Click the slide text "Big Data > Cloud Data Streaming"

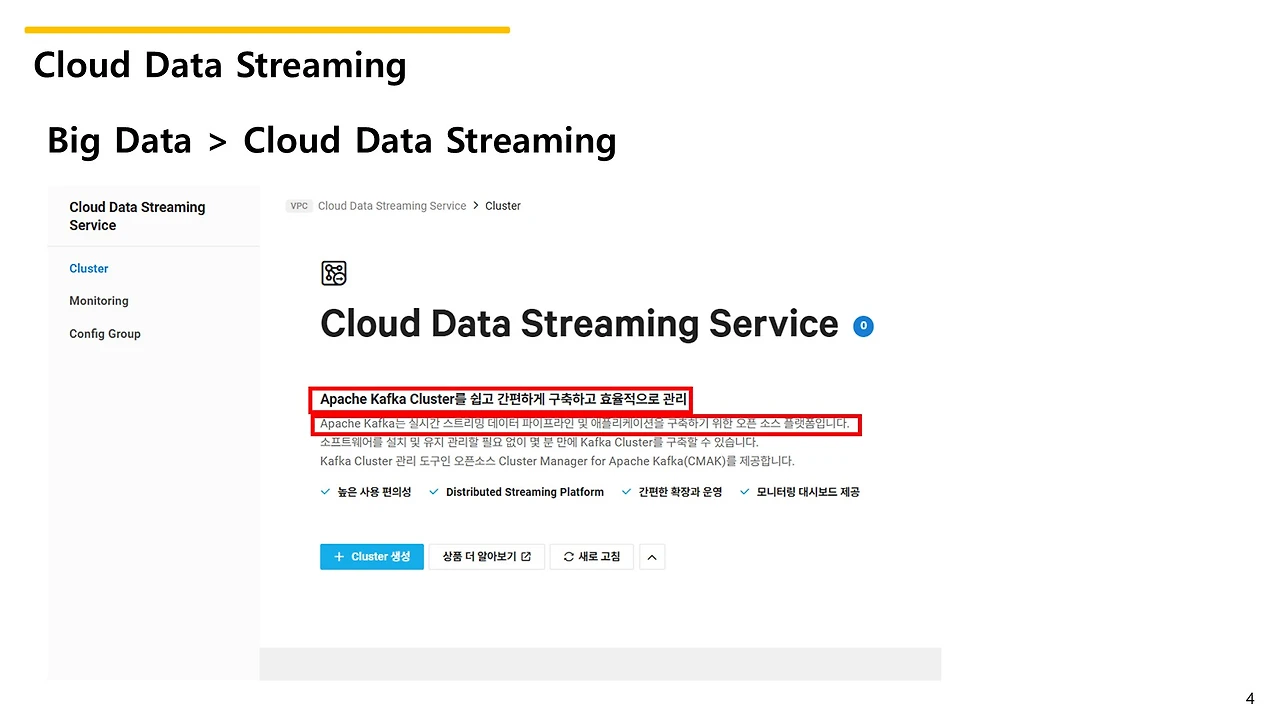pyautogui.click(x=331, y=141)
